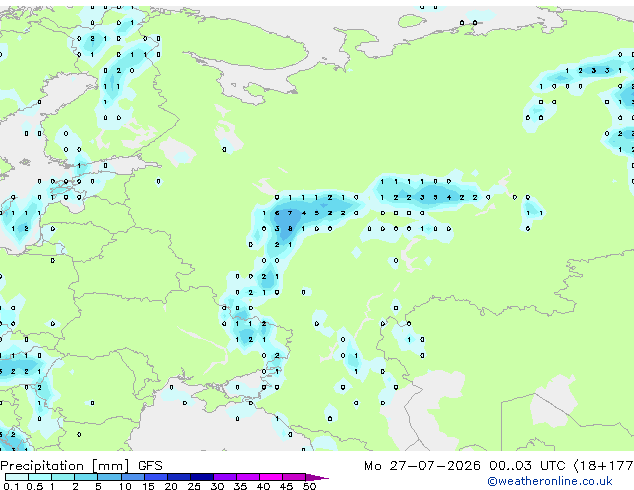Click the "35" legend scale label
The image size is (634, 490).
pyautogui.click(x=240, y=486)
